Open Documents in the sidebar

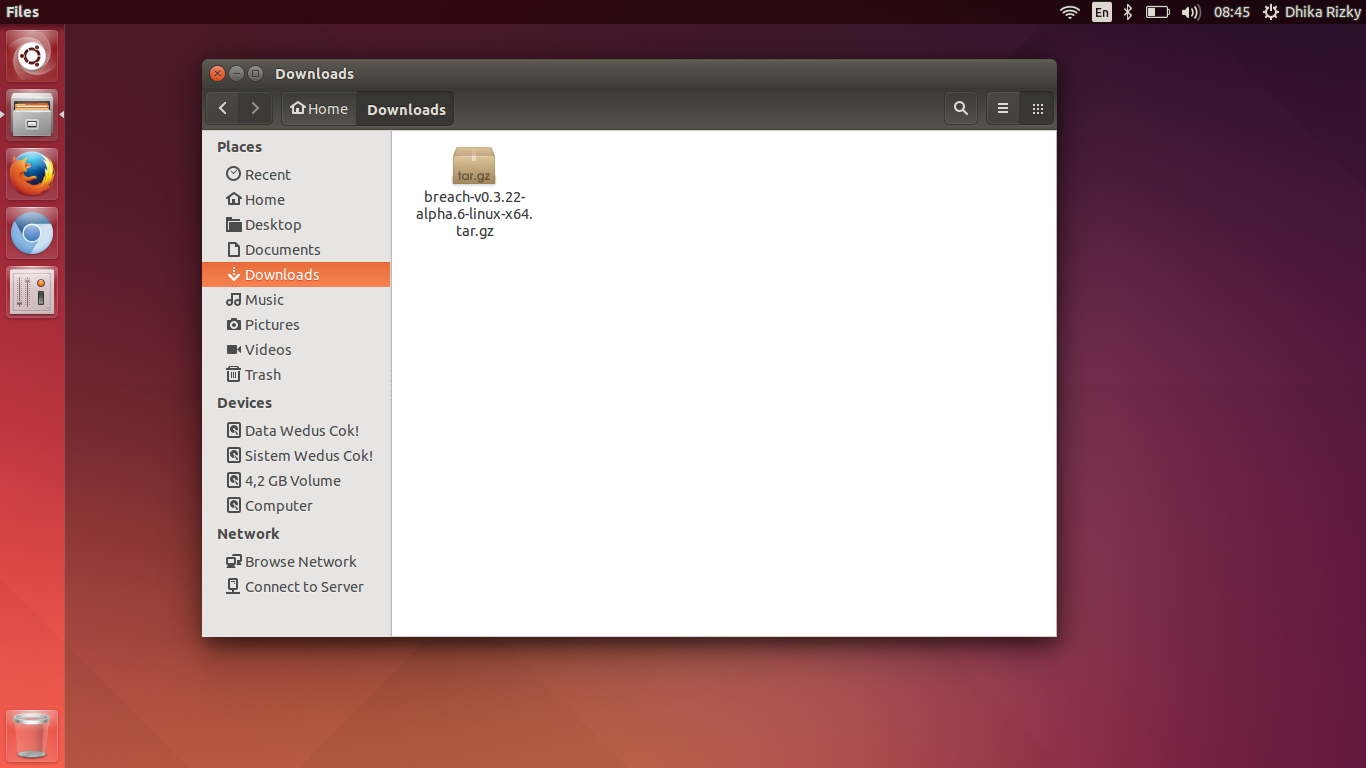click(x=296, y=249)
